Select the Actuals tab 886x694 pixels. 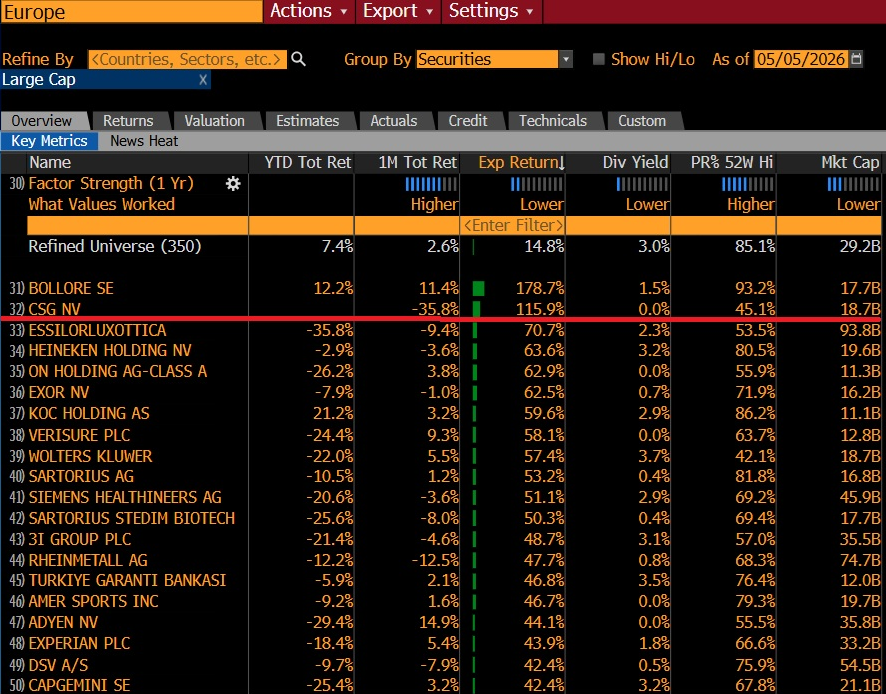click(x=394, y=121)
